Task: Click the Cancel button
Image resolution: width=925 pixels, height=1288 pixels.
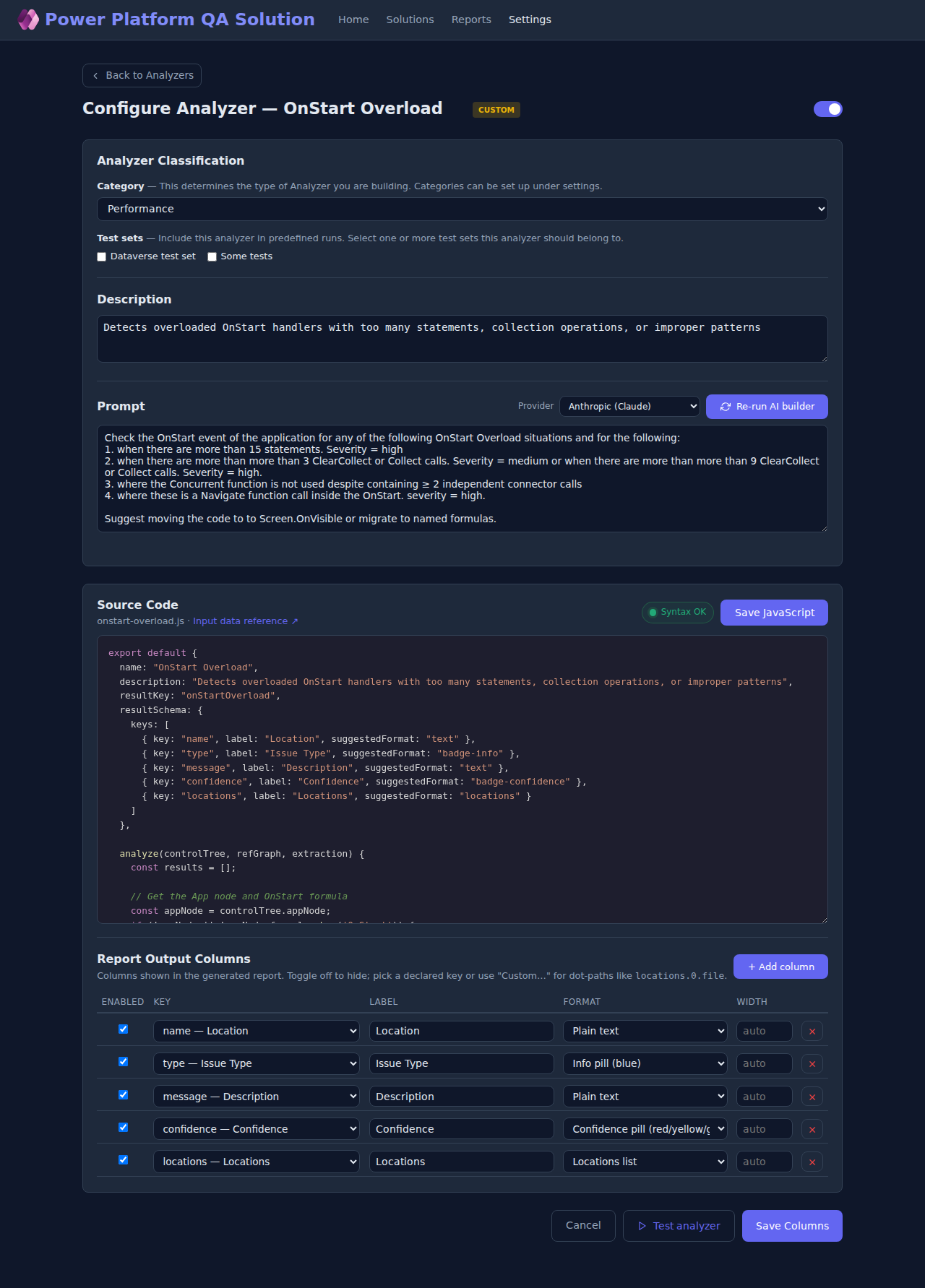Action: [x=583, y=1225]
